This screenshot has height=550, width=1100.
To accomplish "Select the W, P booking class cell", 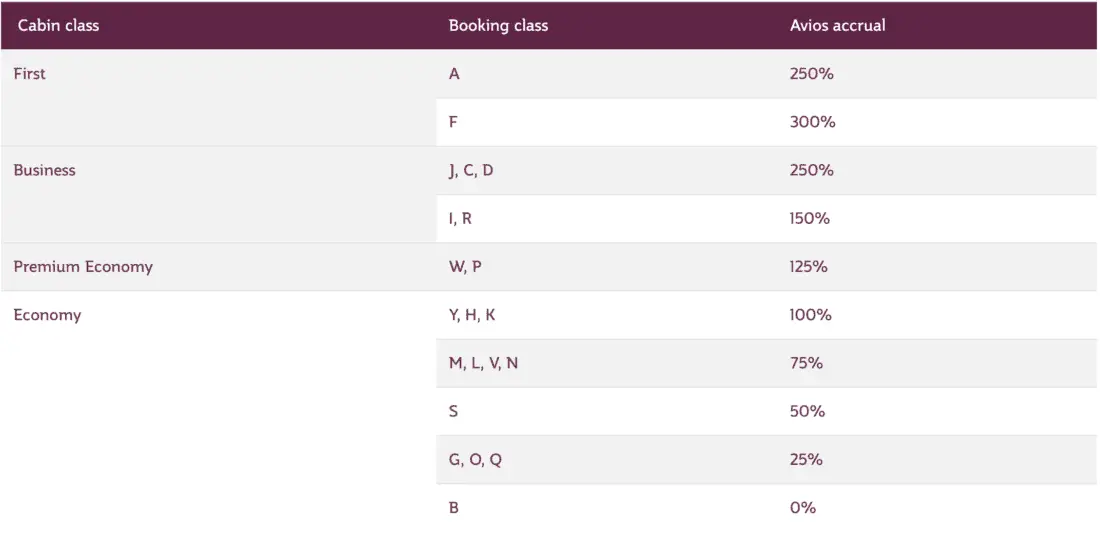I will coord(465,267).
